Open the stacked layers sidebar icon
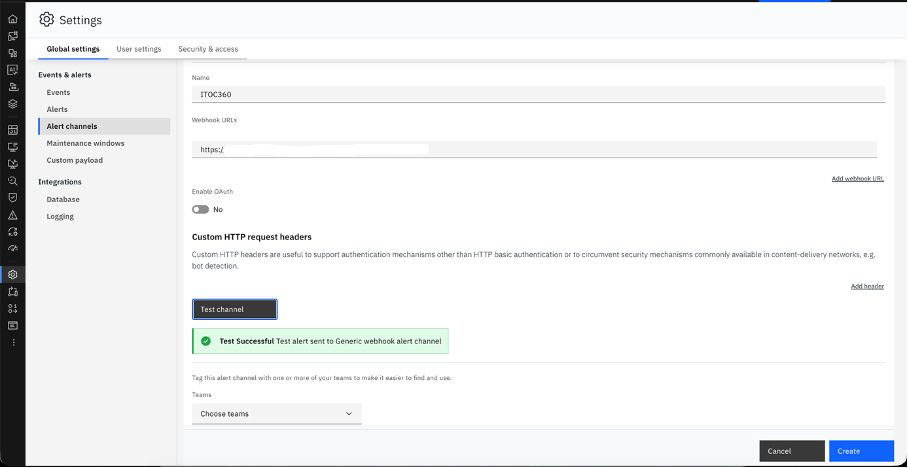908x468 pixels. [13, 103]
